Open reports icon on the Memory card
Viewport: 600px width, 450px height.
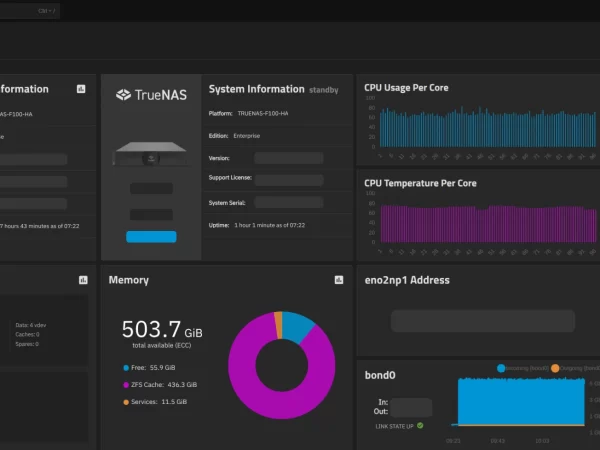click(x=338, y=281)
